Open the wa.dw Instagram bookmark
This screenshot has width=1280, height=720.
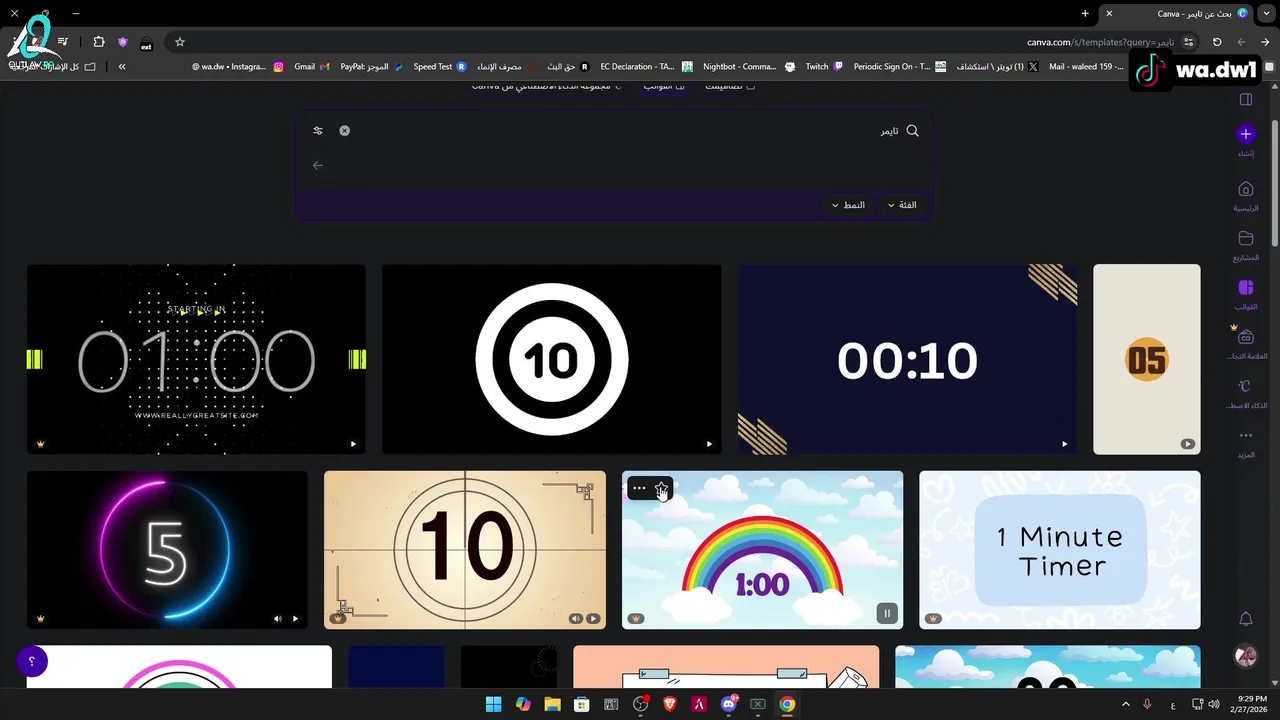237,67
